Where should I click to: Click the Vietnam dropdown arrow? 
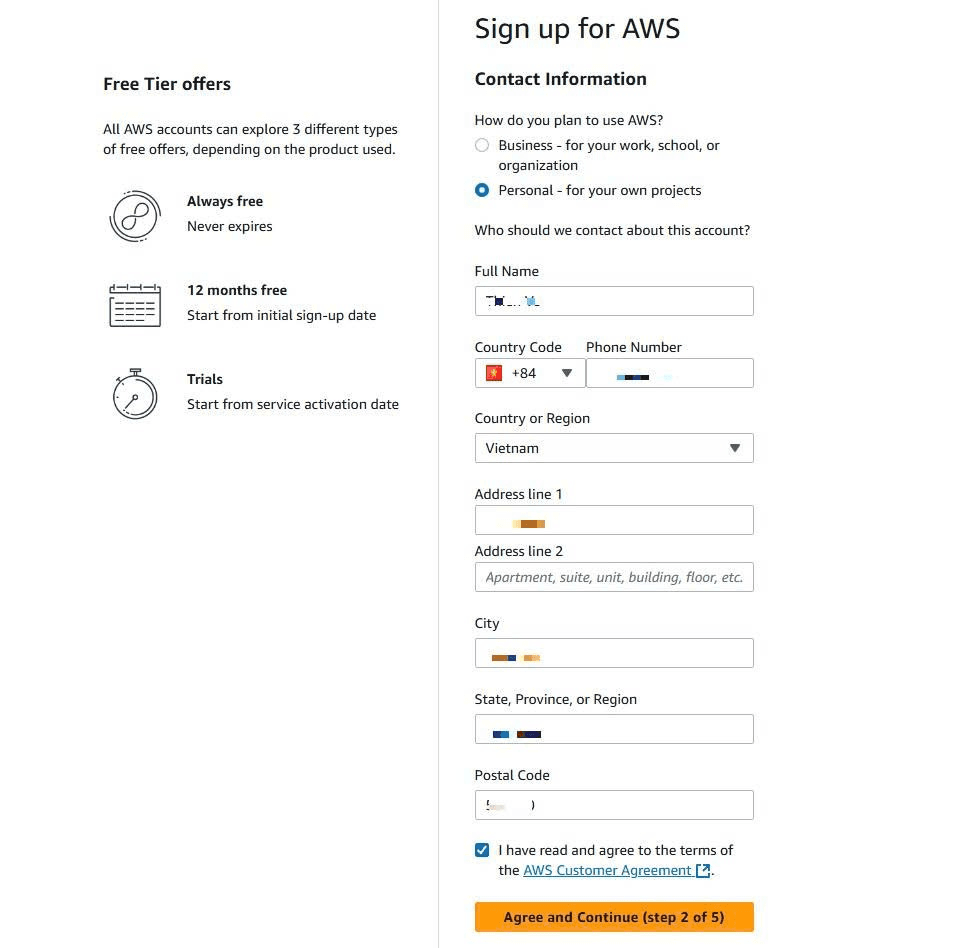click(x=735, y=448)
